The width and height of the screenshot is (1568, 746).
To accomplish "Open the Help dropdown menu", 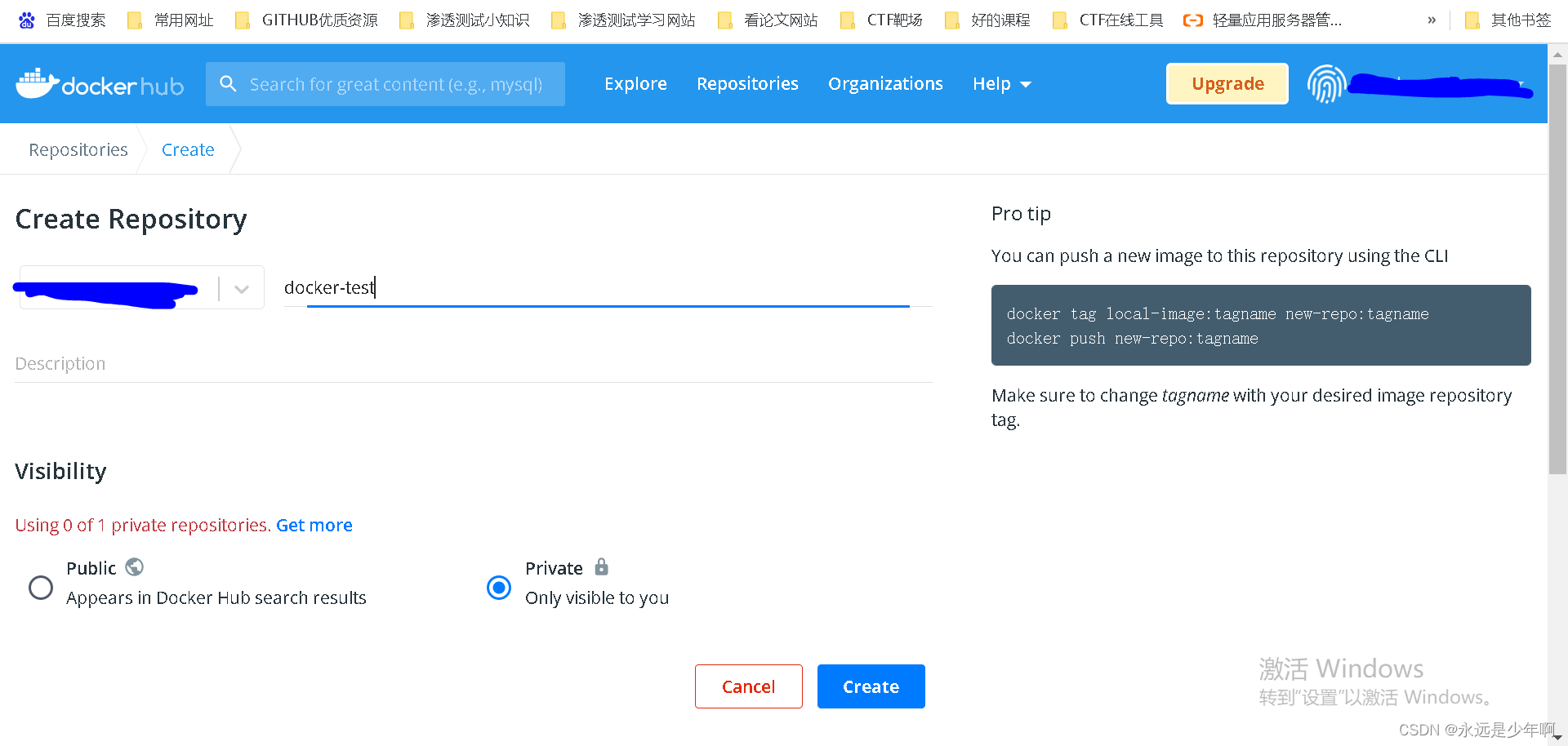I will [1002, 84].
